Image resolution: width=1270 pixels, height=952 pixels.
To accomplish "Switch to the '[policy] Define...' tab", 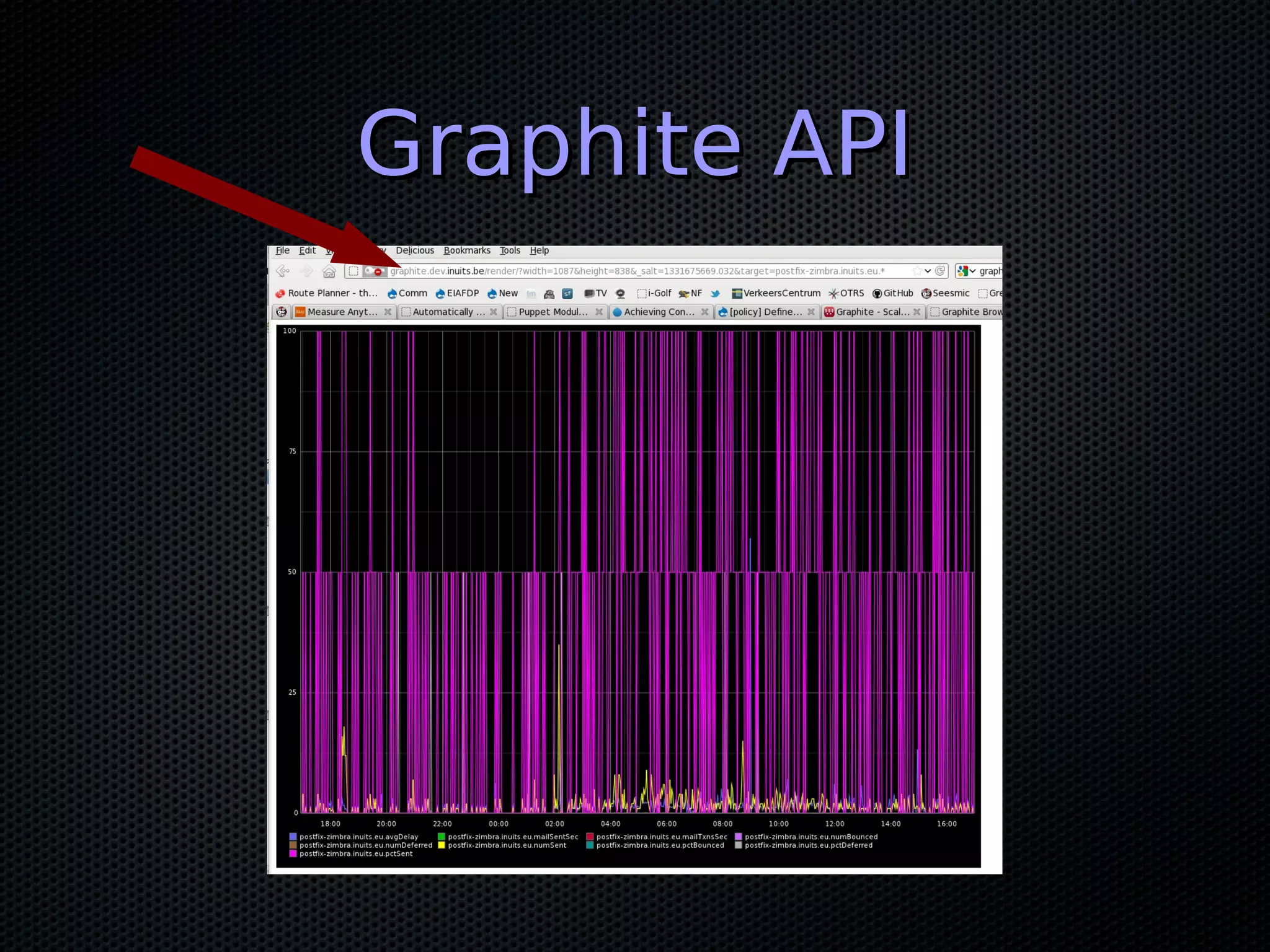I will pyautogui.click(x=766, y=312).
